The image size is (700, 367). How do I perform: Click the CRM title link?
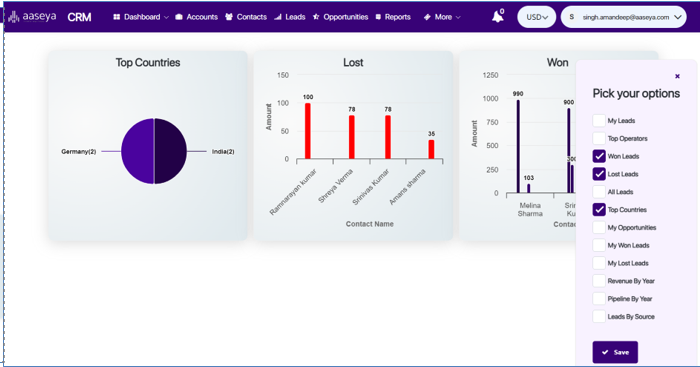tap(79, 17)
